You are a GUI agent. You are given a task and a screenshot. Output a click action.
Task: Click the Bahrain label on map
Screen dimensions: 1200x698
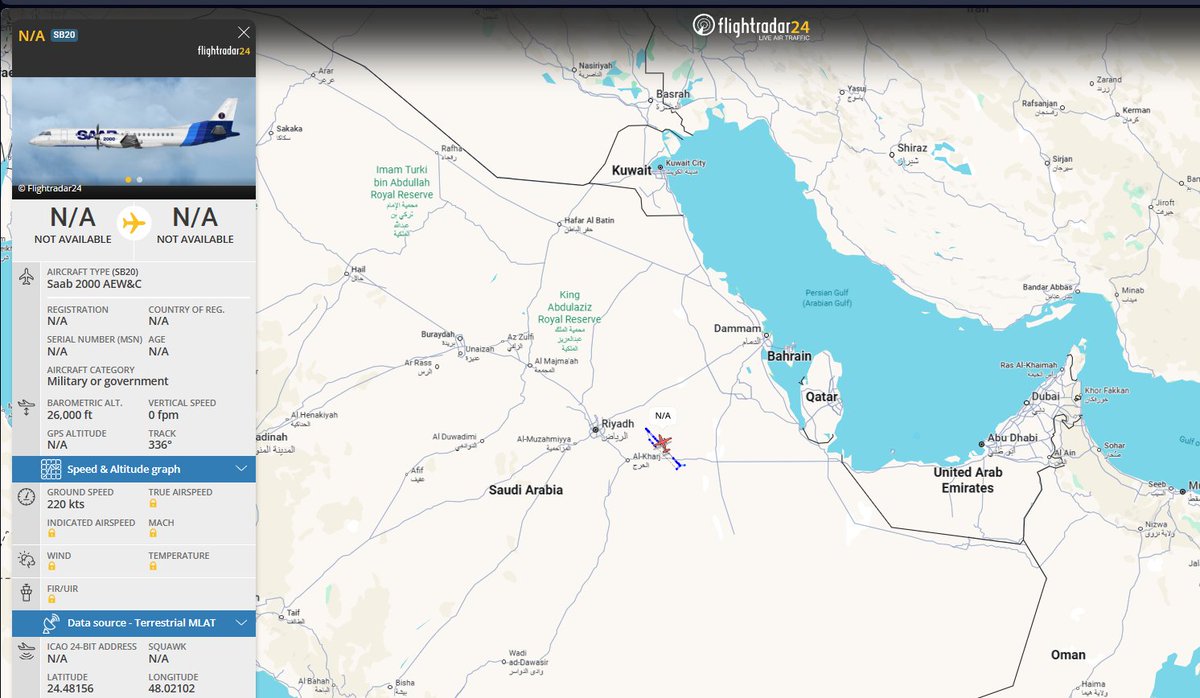tap(789, 355)
